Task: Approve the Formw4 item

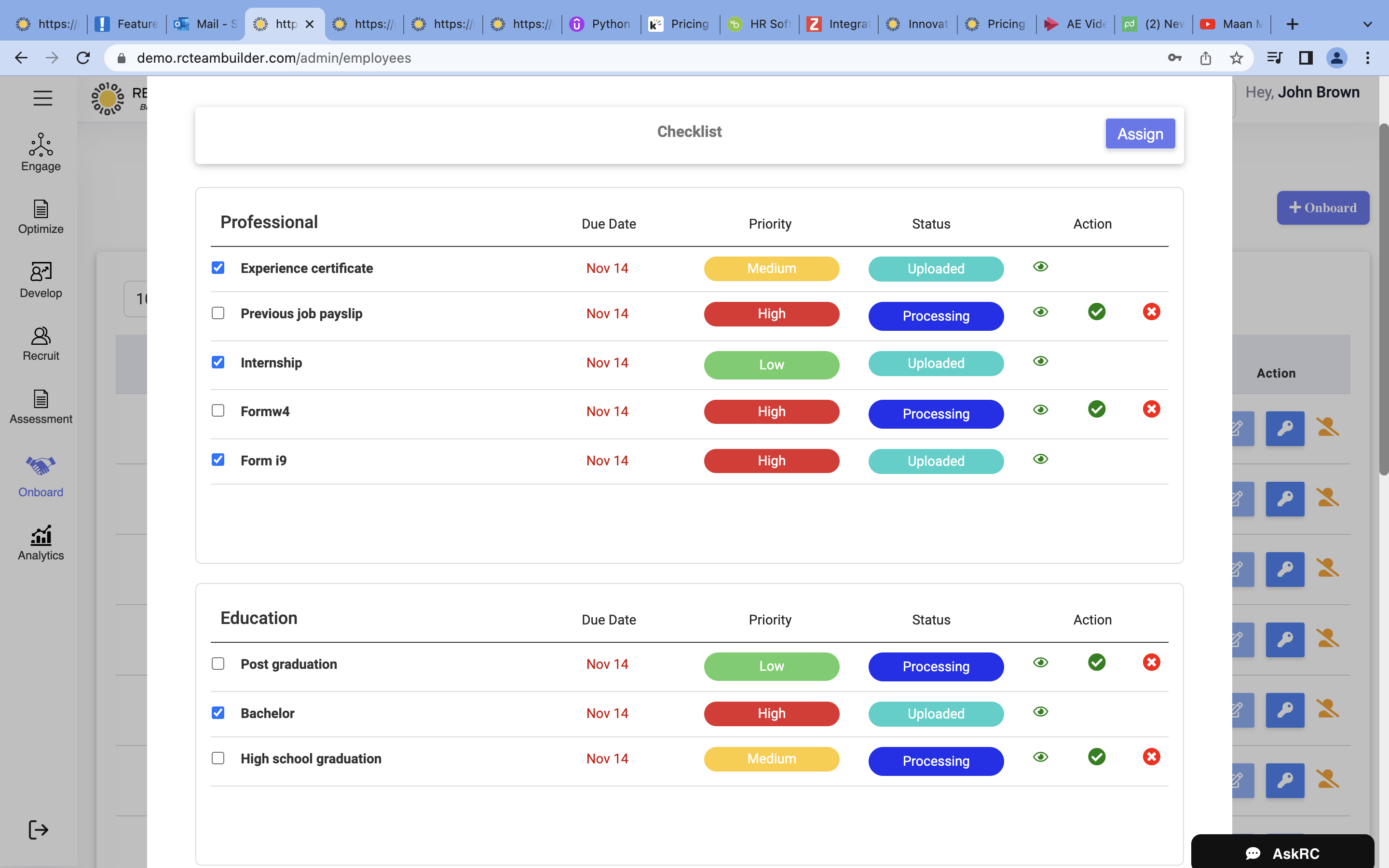Action: 1096,409
